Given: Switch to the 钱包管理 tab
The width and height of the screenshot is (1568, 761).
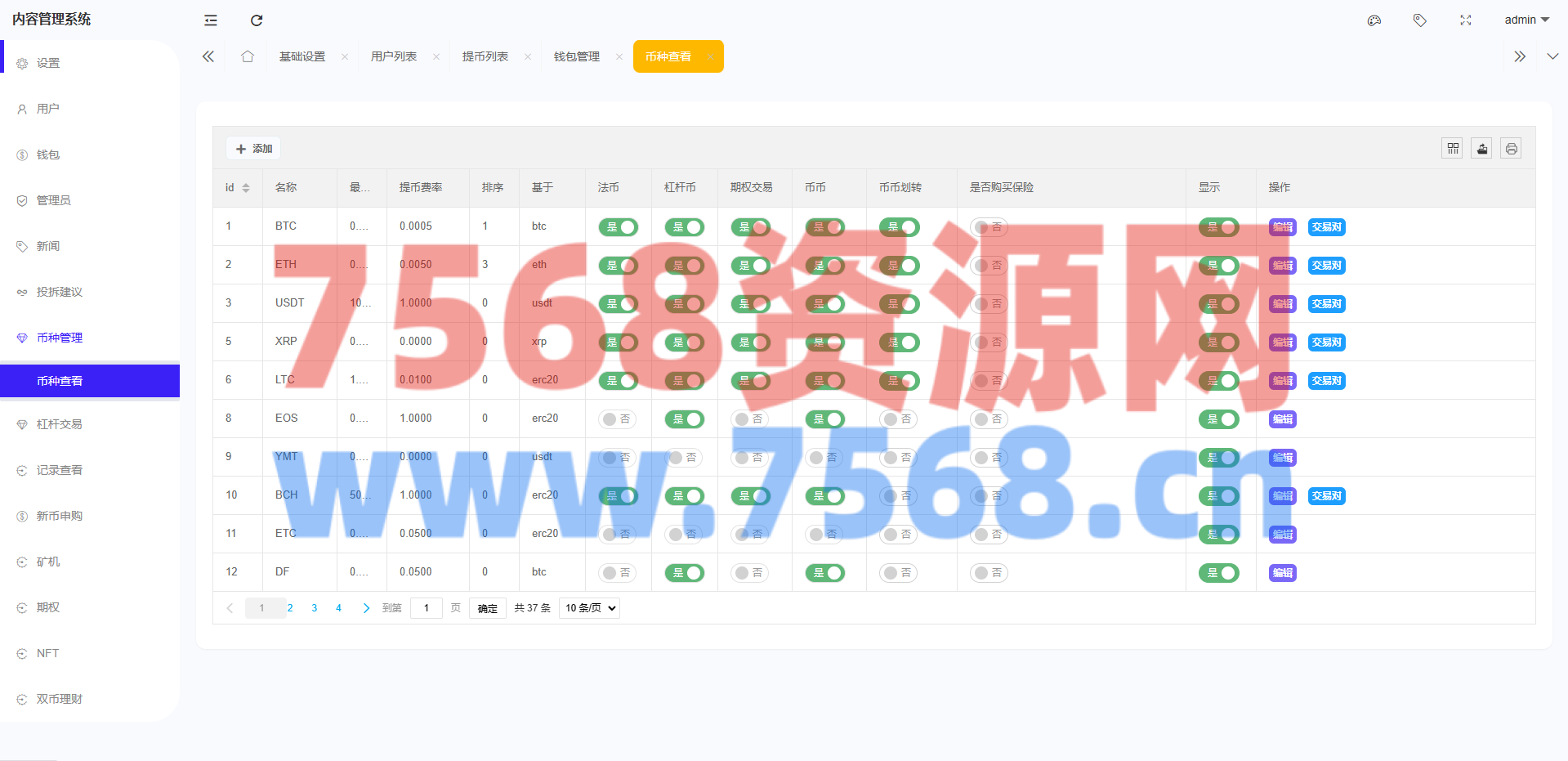Looking at the screenshot, I should [x=577, y=56].
